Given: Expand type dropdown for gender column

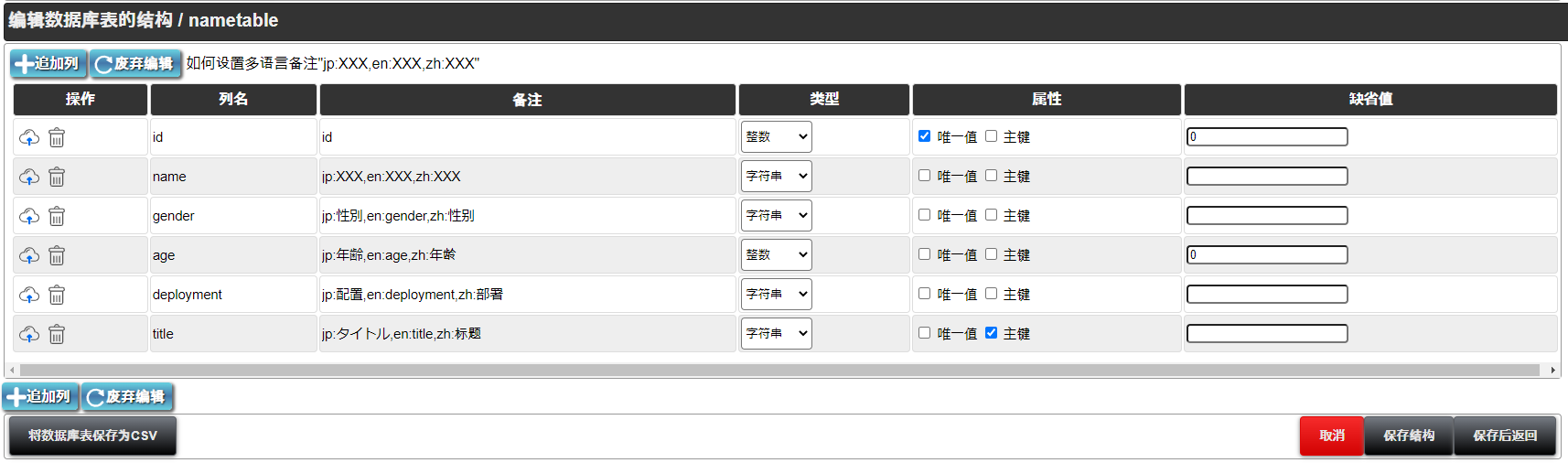Looking at the screenshot, I should [776, 216].
